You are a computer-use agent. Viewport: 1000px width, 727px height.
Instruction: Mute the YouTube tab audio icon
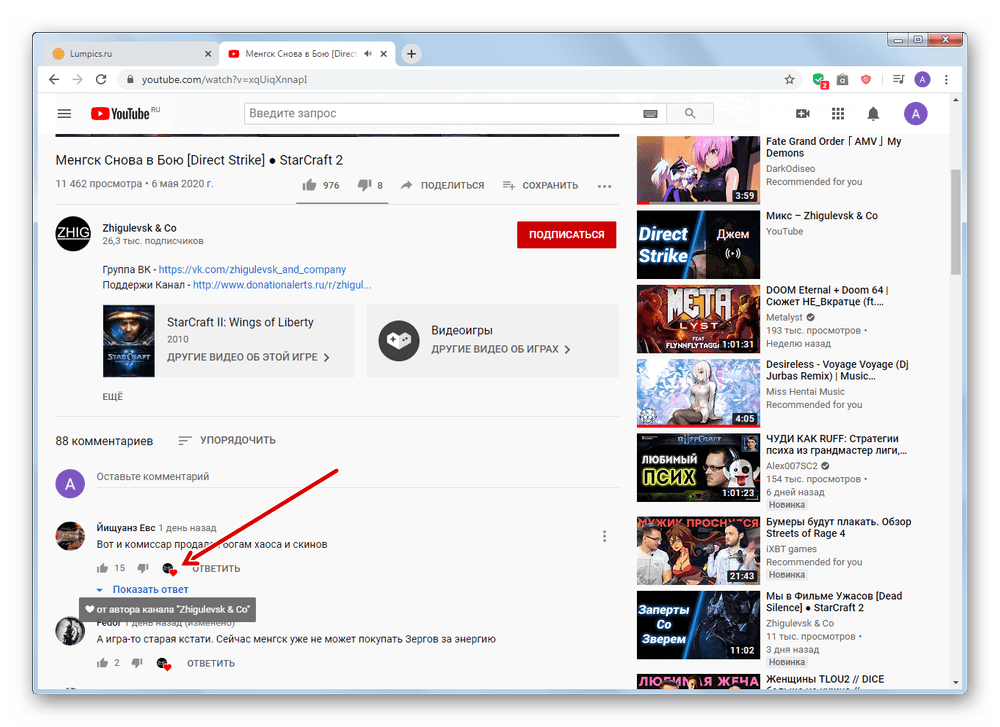pos(368,54)
